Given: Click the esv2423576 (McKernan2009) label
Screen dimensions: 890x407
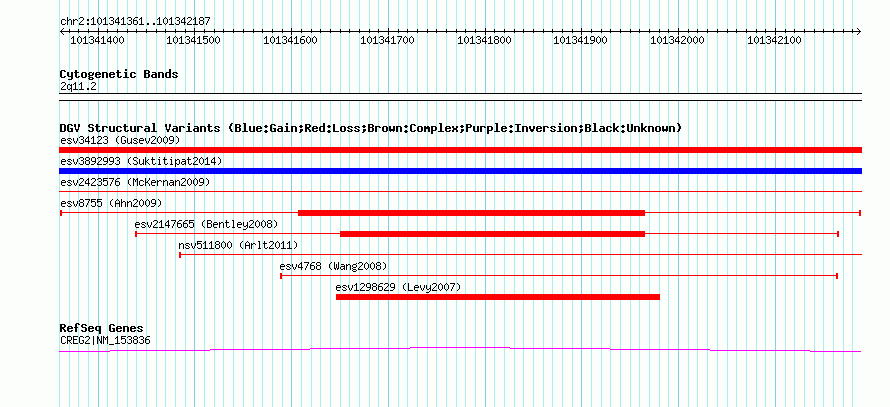Looking at the screenshot, I should coord(135,182).
